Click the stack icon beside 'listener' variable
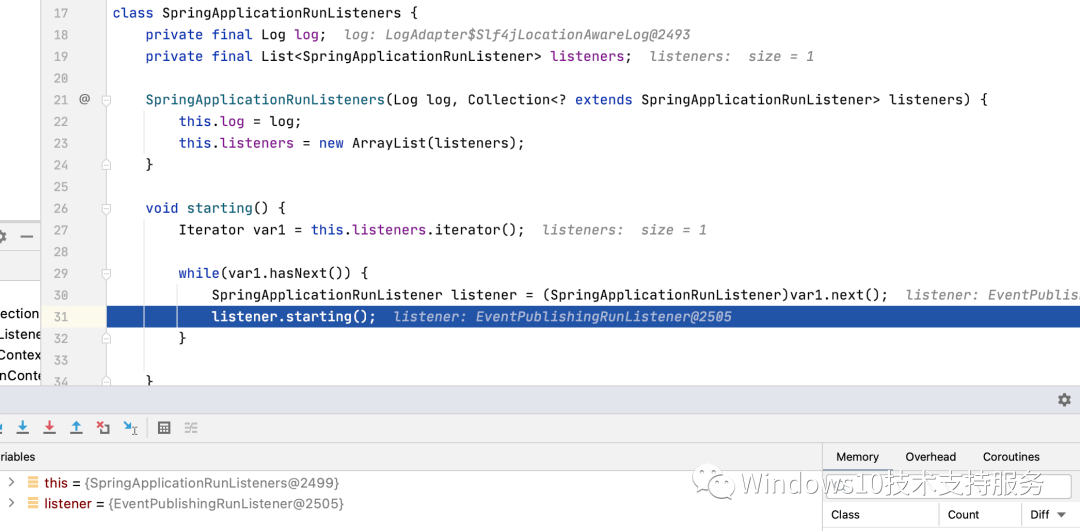1080x531 pixels. pos(32,503)
